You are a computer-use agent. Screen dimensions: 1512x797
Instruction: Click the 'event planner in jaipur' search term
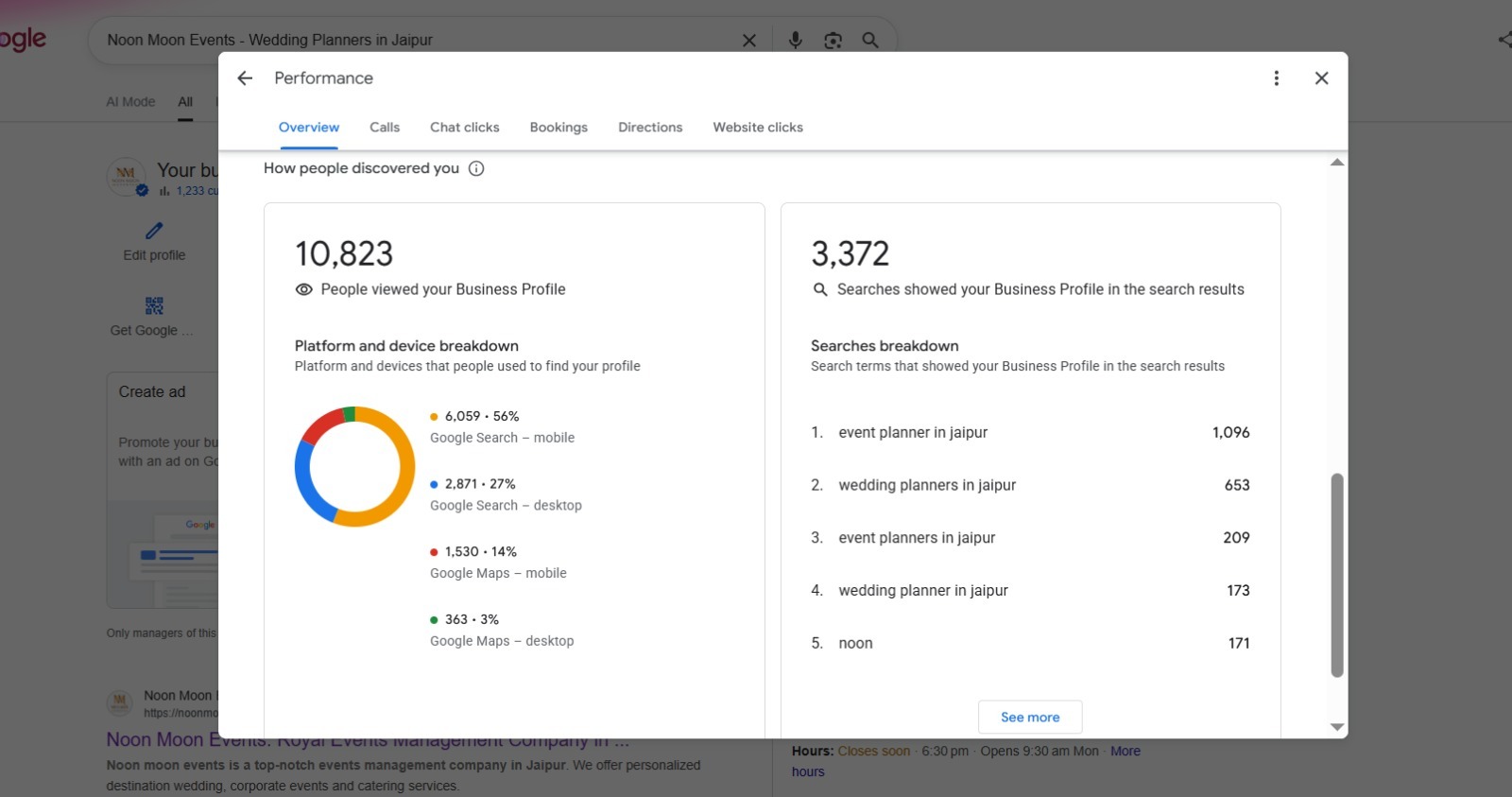click(x=913, y=433)
